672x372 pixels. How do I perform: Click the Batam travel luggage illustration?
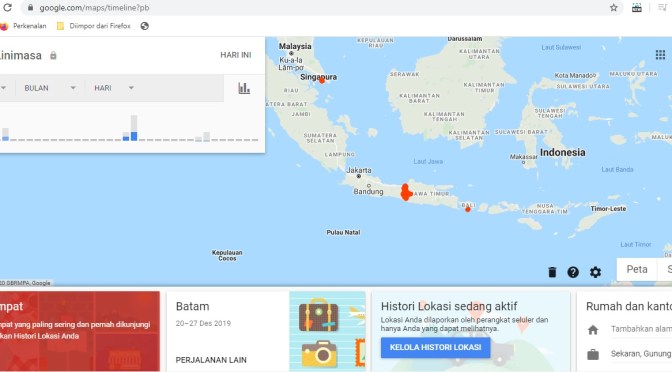point(327,331)
